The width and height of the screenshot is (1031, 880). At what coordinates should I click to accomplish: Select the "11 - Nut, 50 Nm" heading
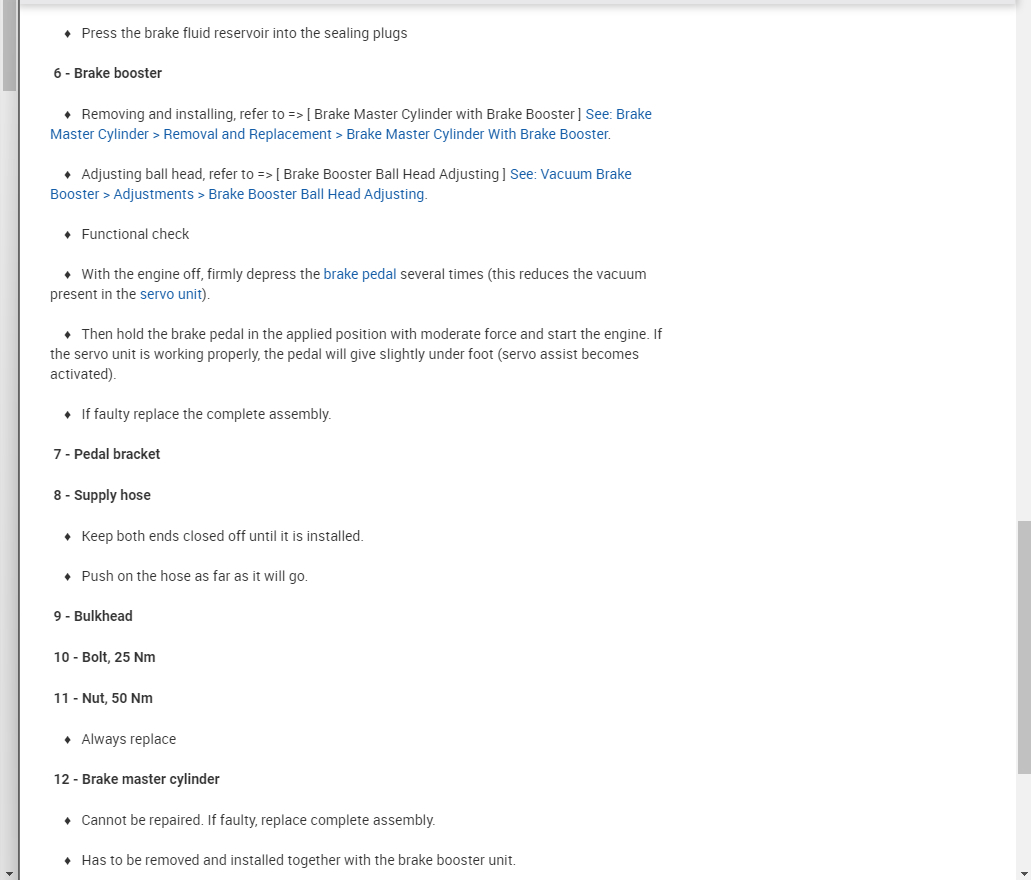103,698
